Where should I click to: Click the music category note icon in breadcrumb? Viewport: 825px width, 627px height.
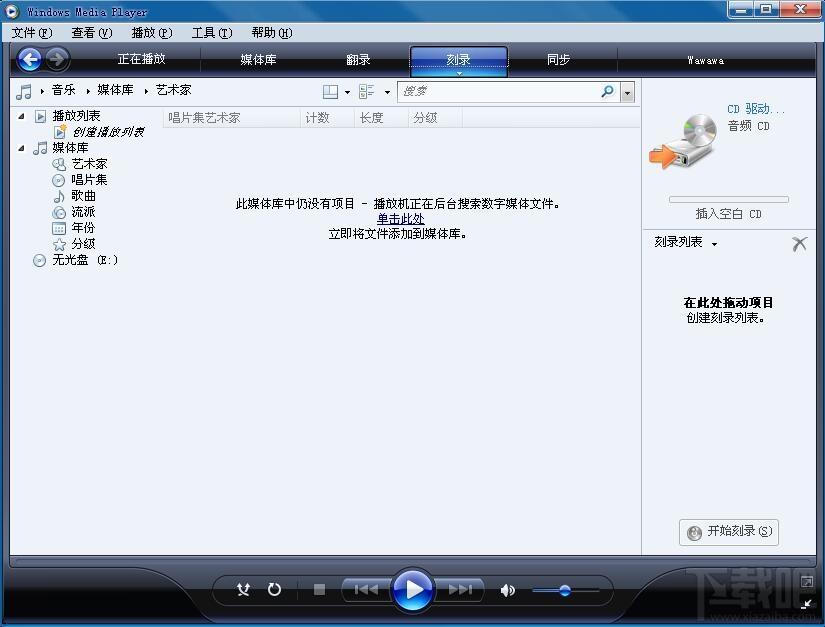pyautogui.click(x=24, y=92)
